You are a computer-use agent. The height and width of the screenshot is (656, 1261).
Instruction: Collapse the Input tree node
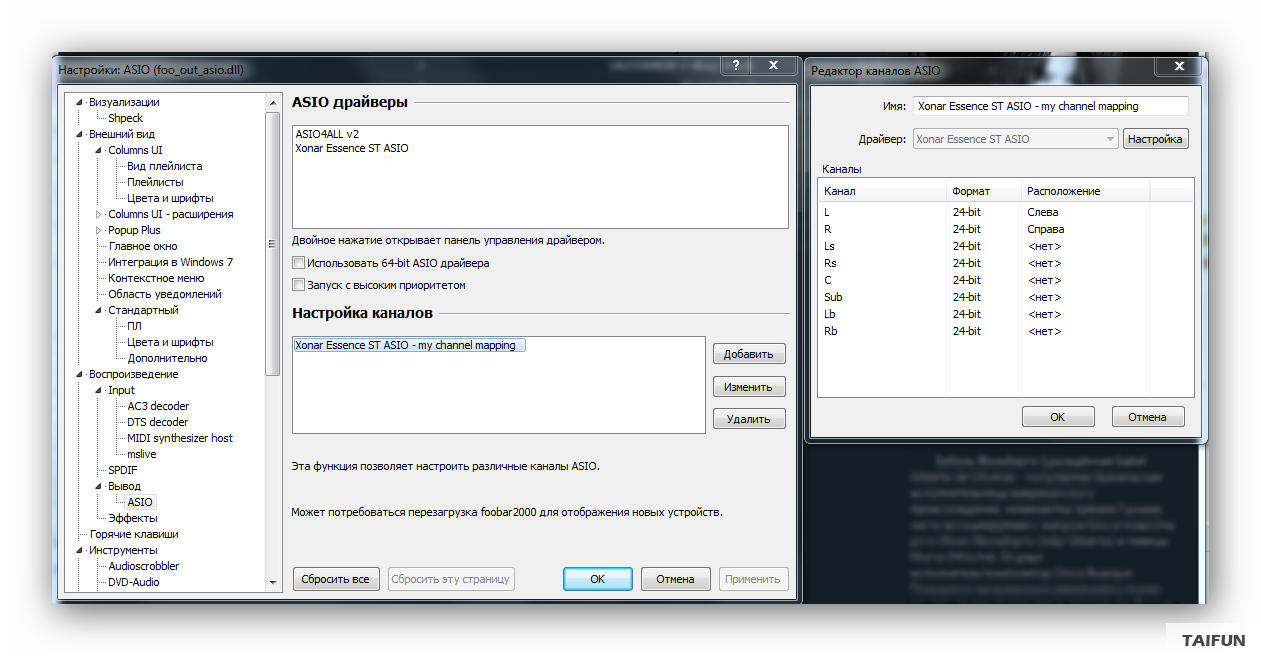point(99,390)
